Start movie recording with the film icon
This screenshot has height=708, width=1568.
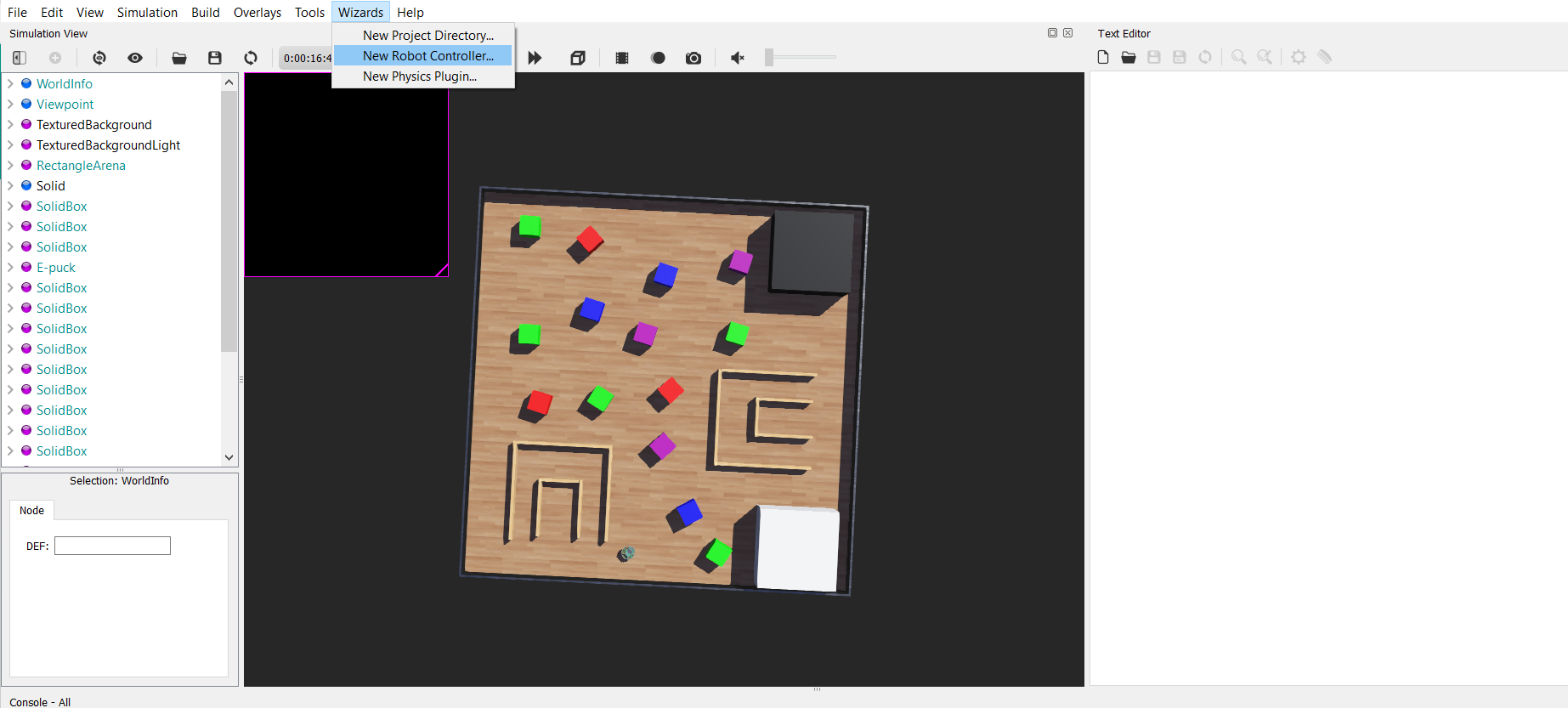[622, 58]
